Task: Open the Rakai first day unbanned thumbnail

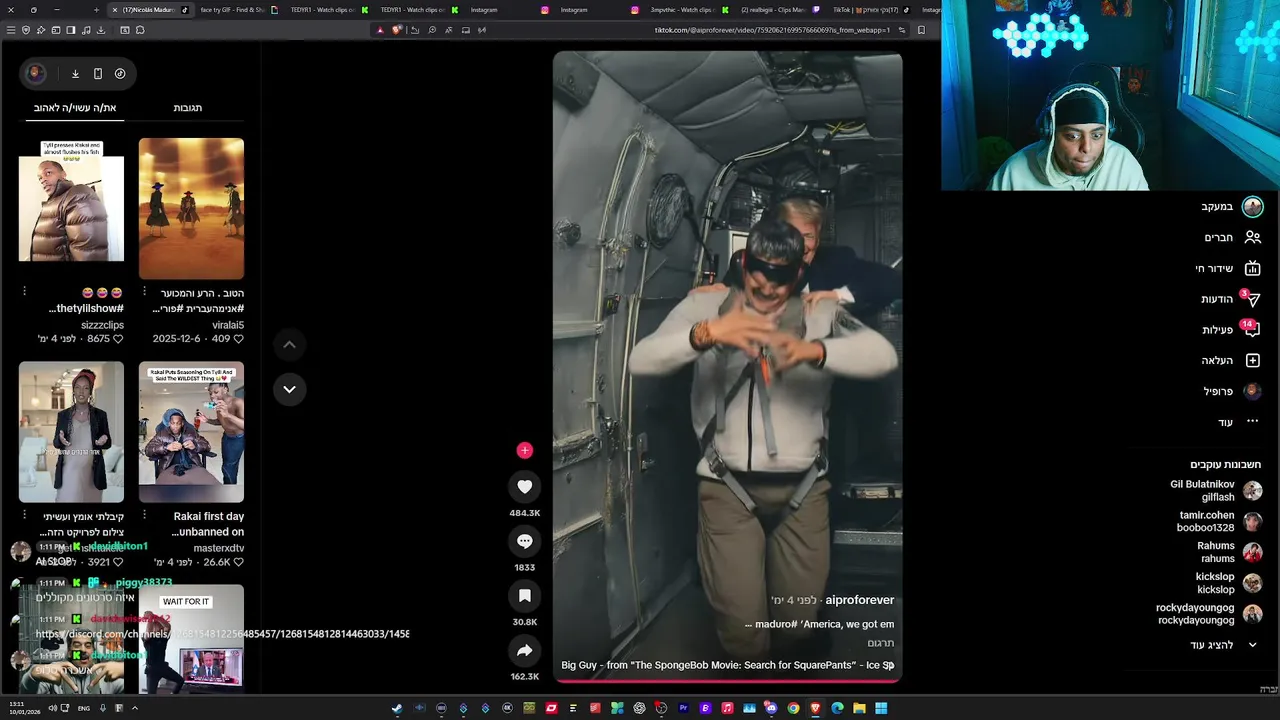Action: 191,432
